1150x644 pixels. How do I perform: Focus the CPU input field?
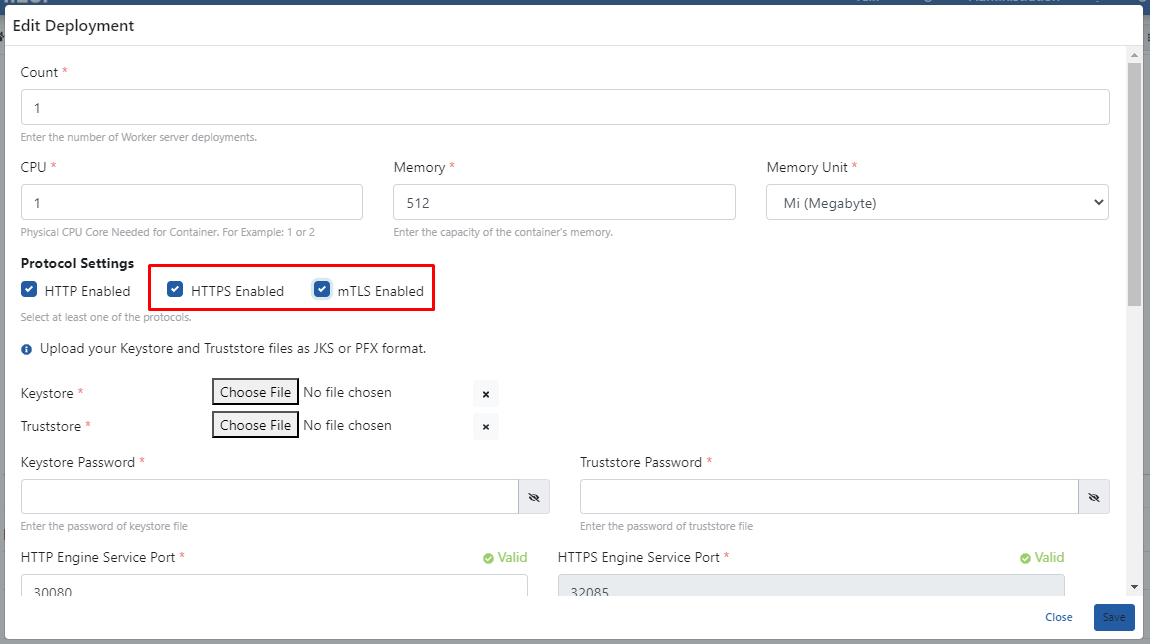click(x=191, y=203)
